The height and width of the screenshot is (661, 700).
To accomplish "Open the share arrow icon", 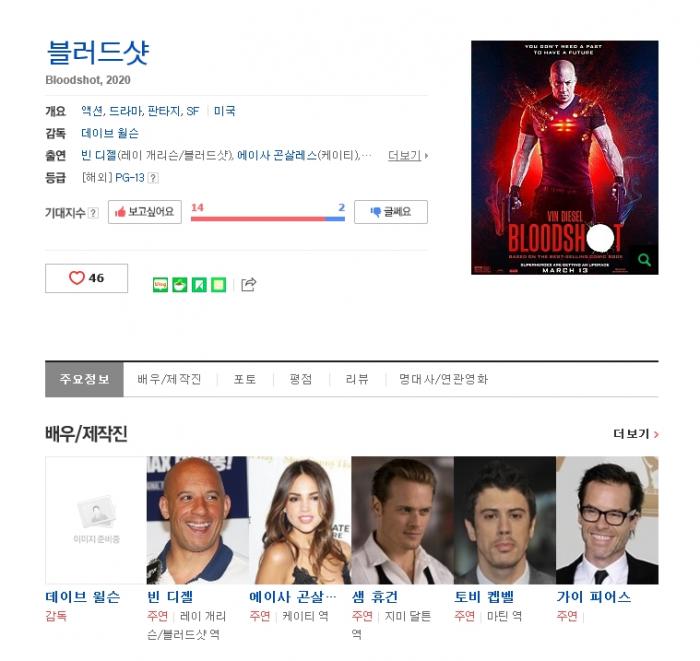I will [x=249, y=284].
